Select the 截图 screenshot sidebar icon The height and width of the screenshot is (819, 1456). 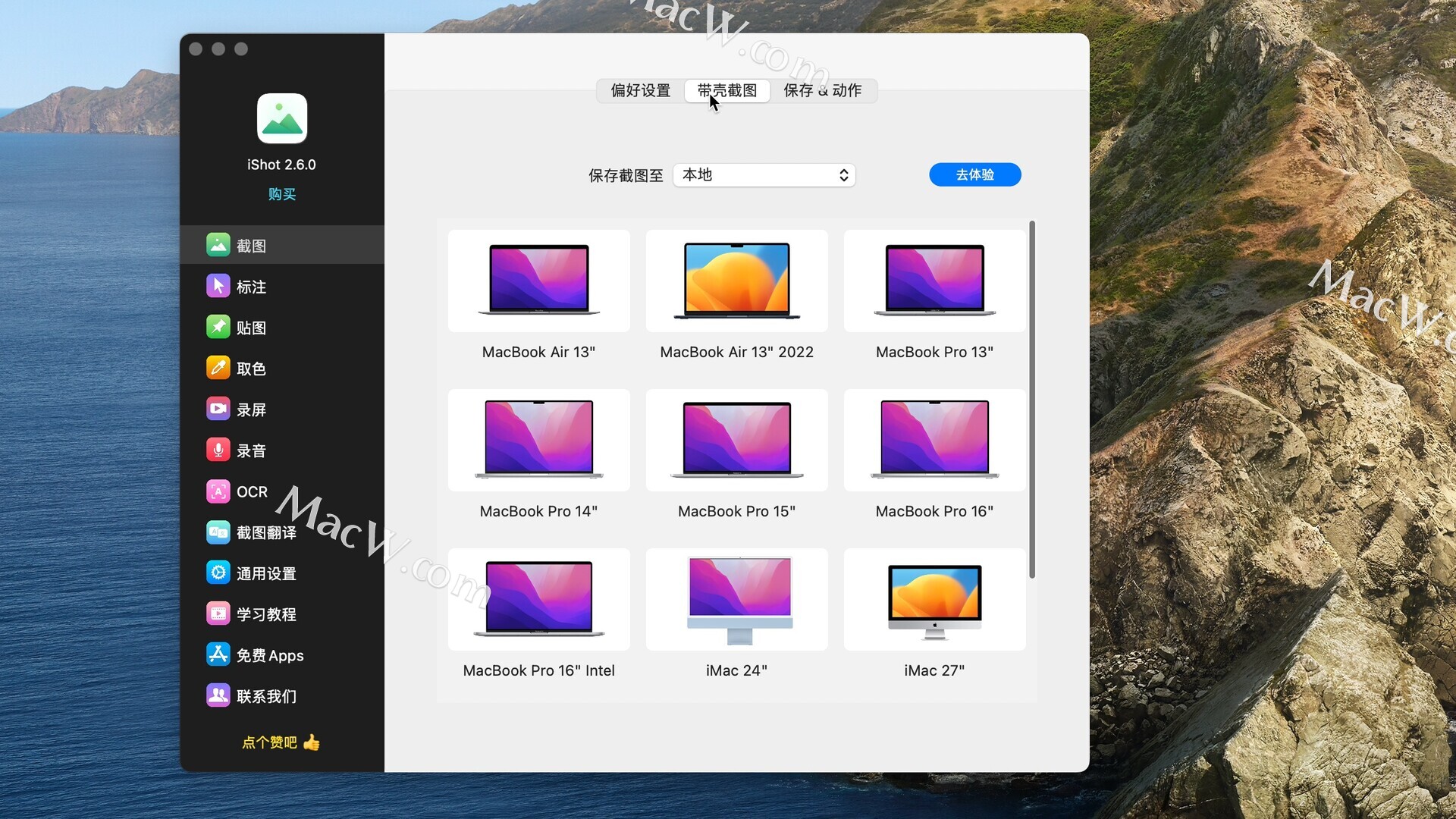tap(218, 245)
